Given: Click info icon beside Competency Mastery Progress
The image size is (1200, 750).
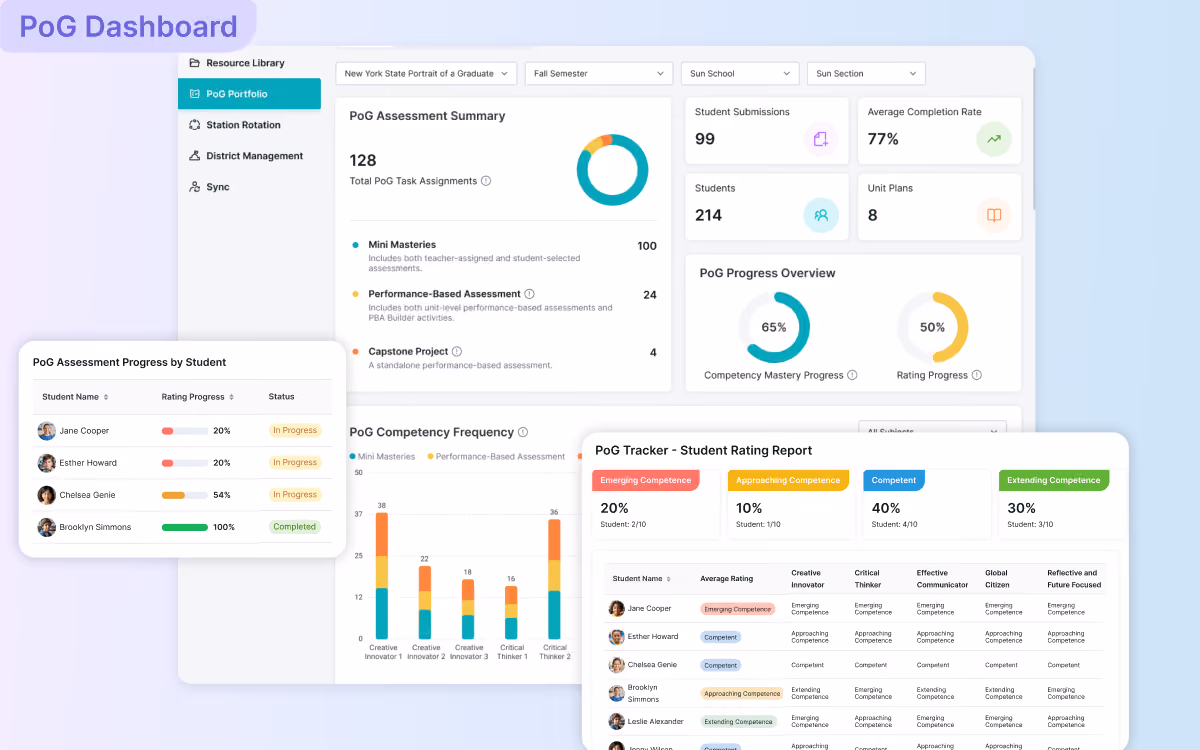Looking at the screenshot, I should [x=852, y=375].
